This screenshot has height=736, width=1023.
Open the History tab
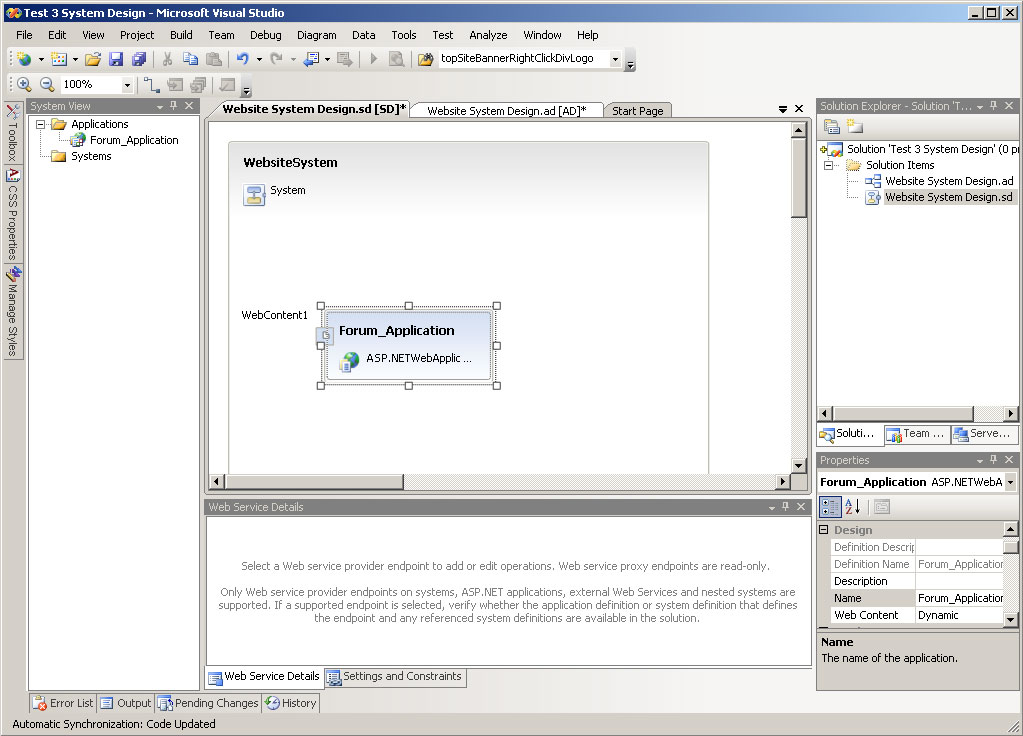click(291, 703)
